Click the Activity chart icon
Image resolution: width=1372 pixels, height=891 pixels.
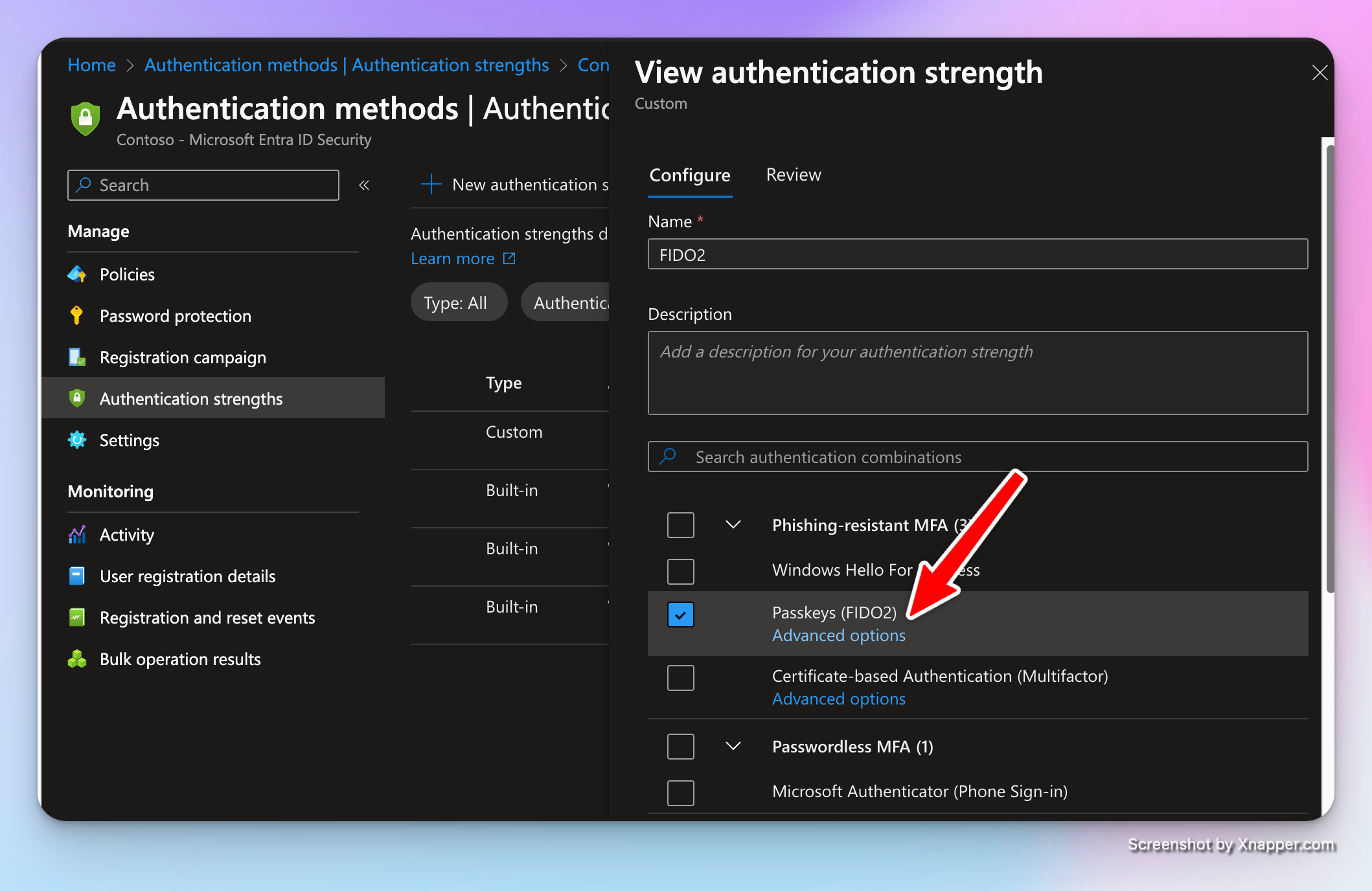(x=77, y=535)
